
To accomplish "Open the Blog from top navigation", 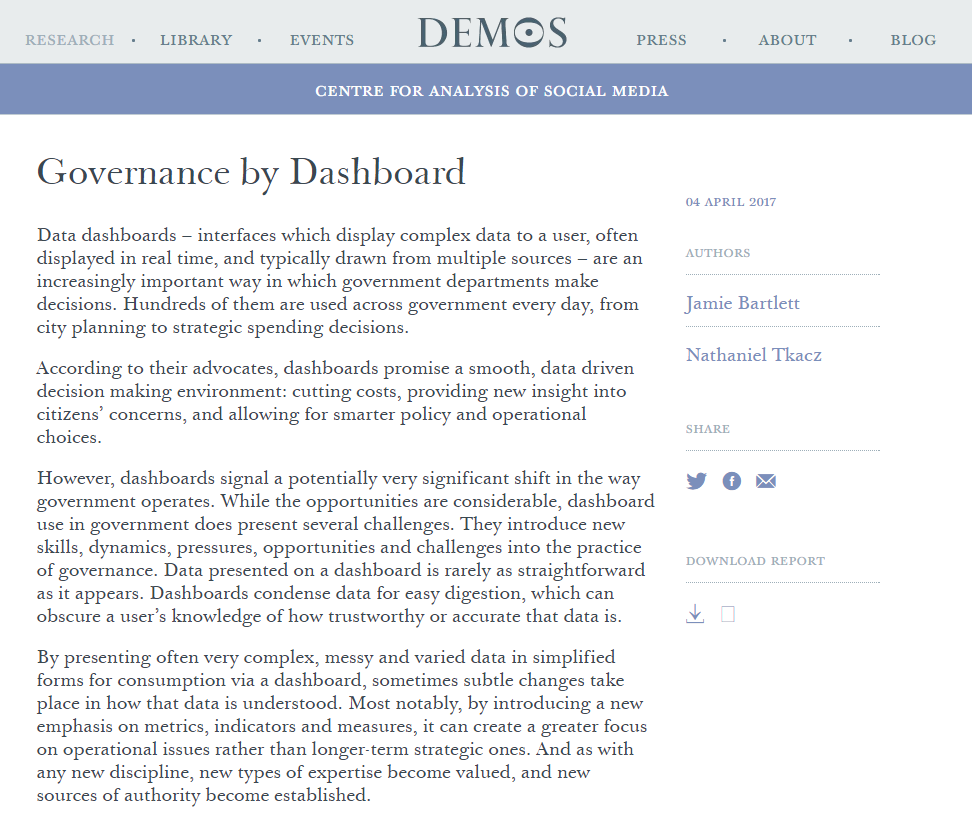I will coord(913,40).
